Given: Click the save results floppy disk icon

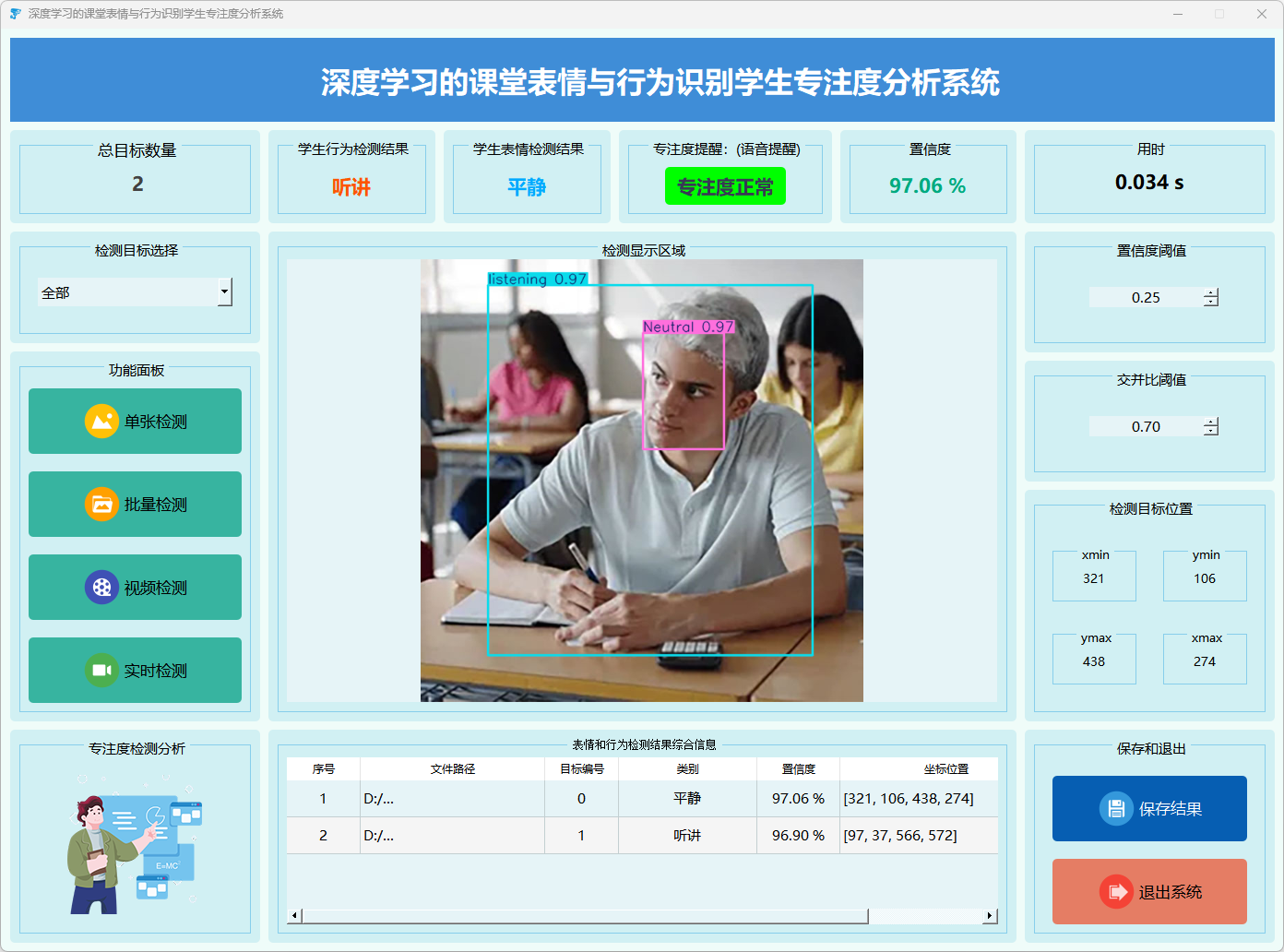Looking at the screenshot, I should [1116, 809].
